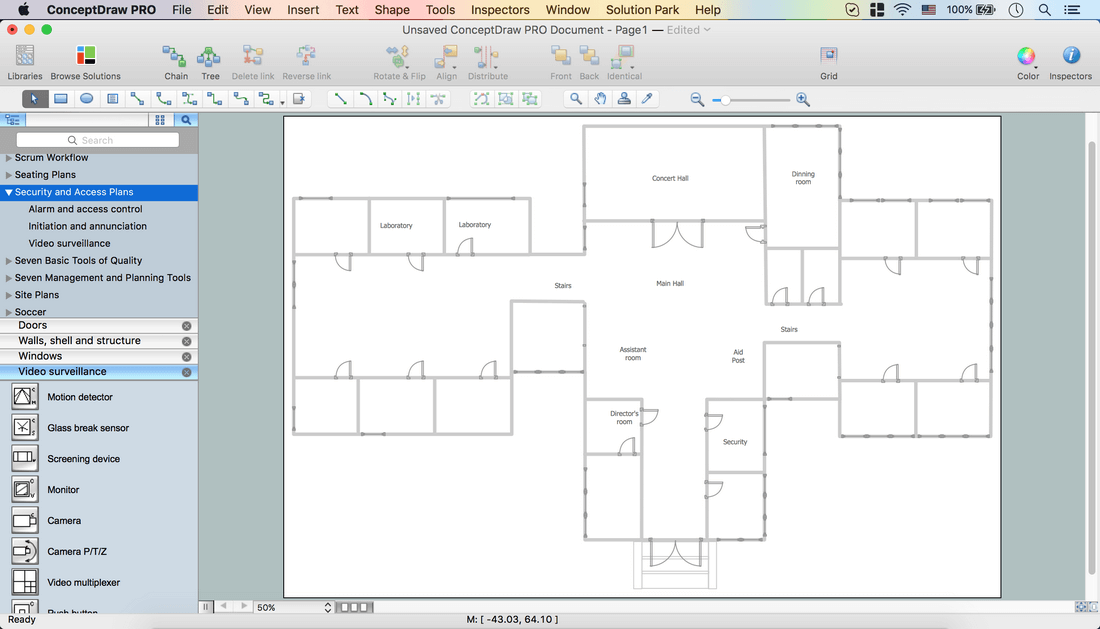The height and width of the screenshot is (629, 1100).
Task: Open Alarm and access control library
Action: click(85, 209)
